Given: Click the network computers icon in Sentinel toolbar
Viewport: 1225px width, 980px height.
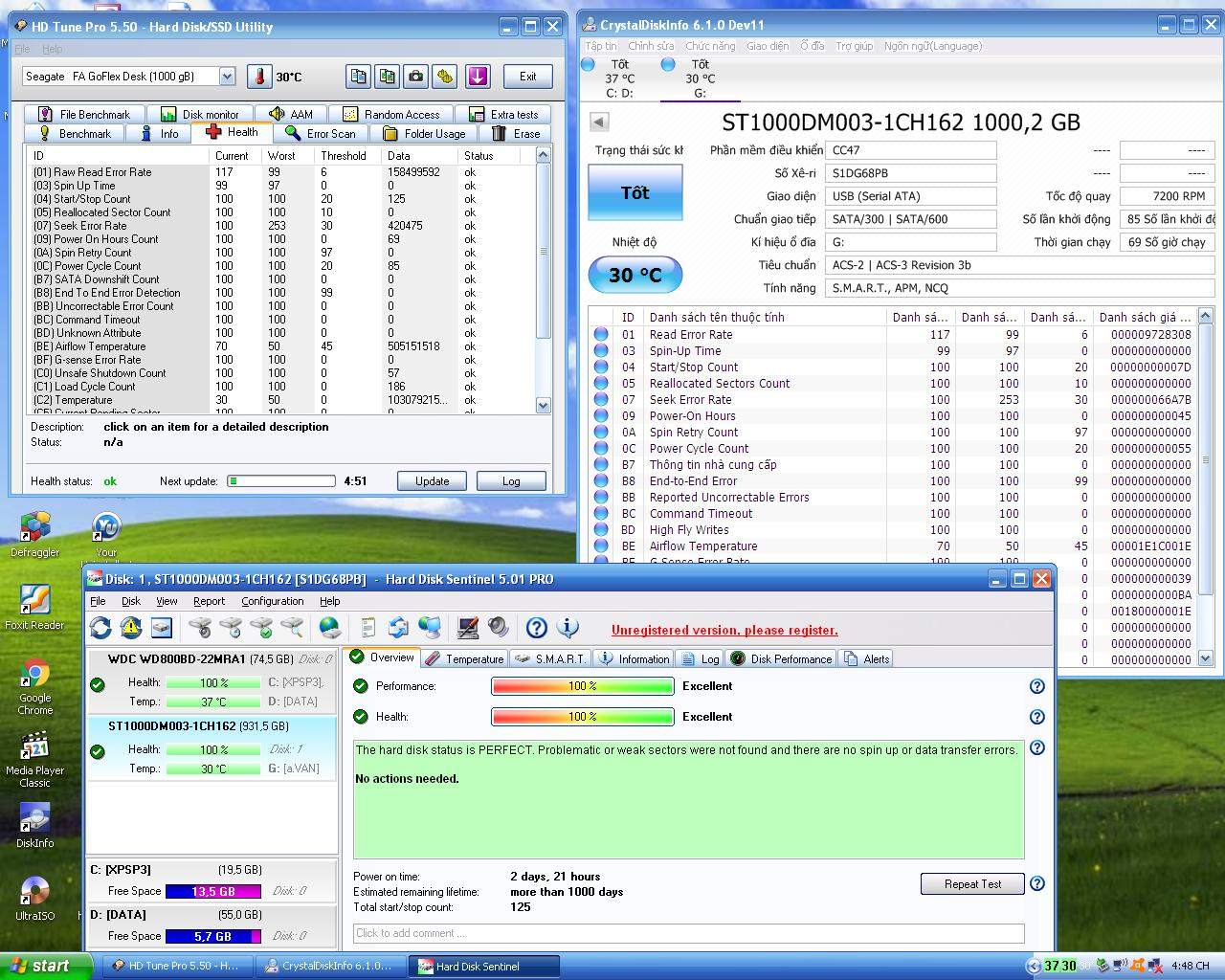Looking at the screenshot, I should (430, 628).
